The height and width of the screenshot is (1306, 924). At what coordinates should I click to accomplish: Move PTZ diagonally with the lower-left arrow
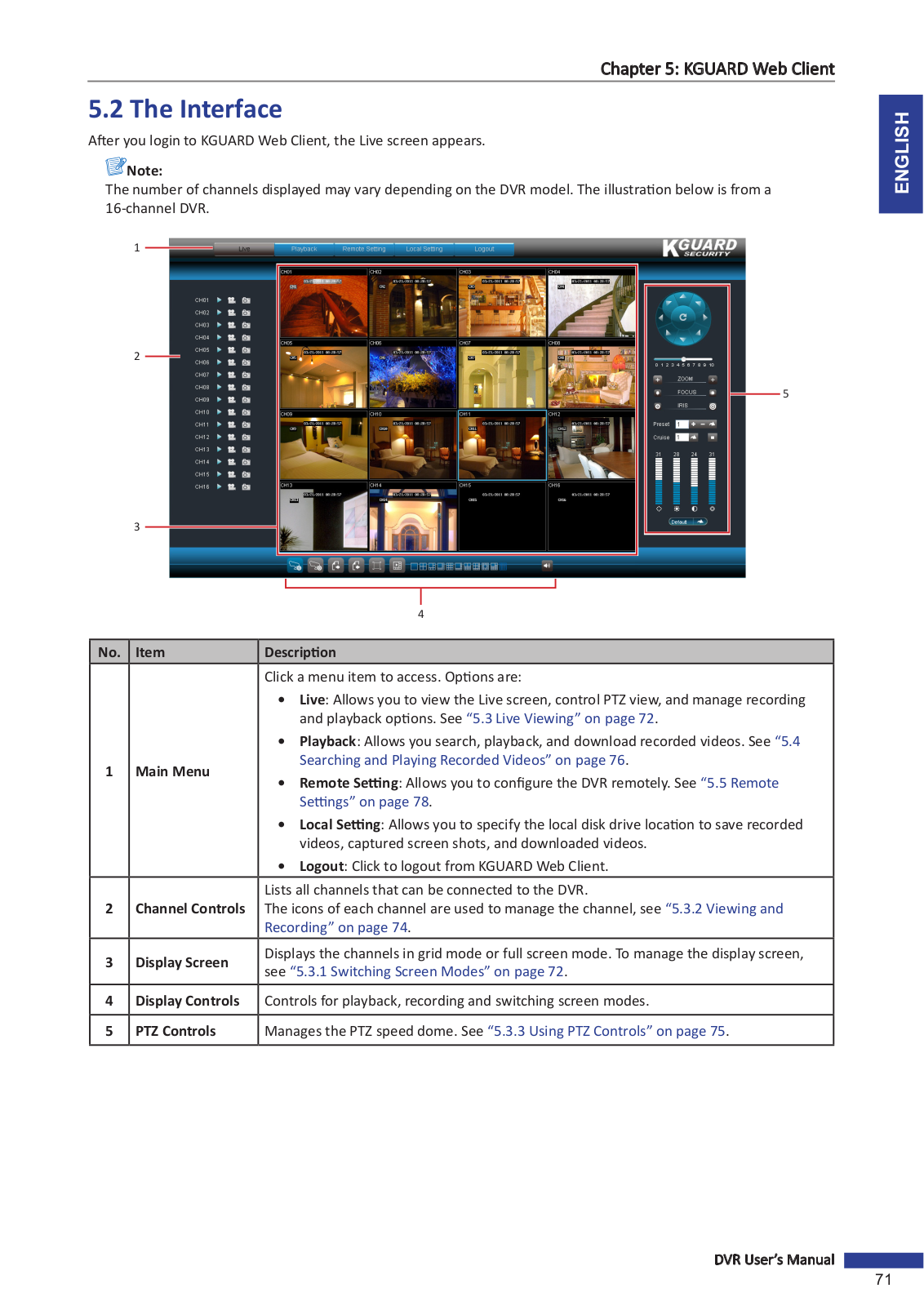click(669, 332)
